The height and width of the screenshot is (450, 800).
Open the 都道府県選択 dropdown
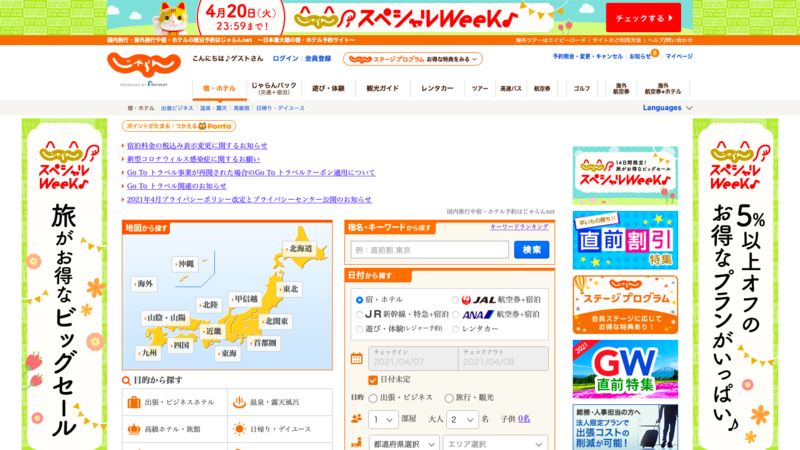(404, 444)
